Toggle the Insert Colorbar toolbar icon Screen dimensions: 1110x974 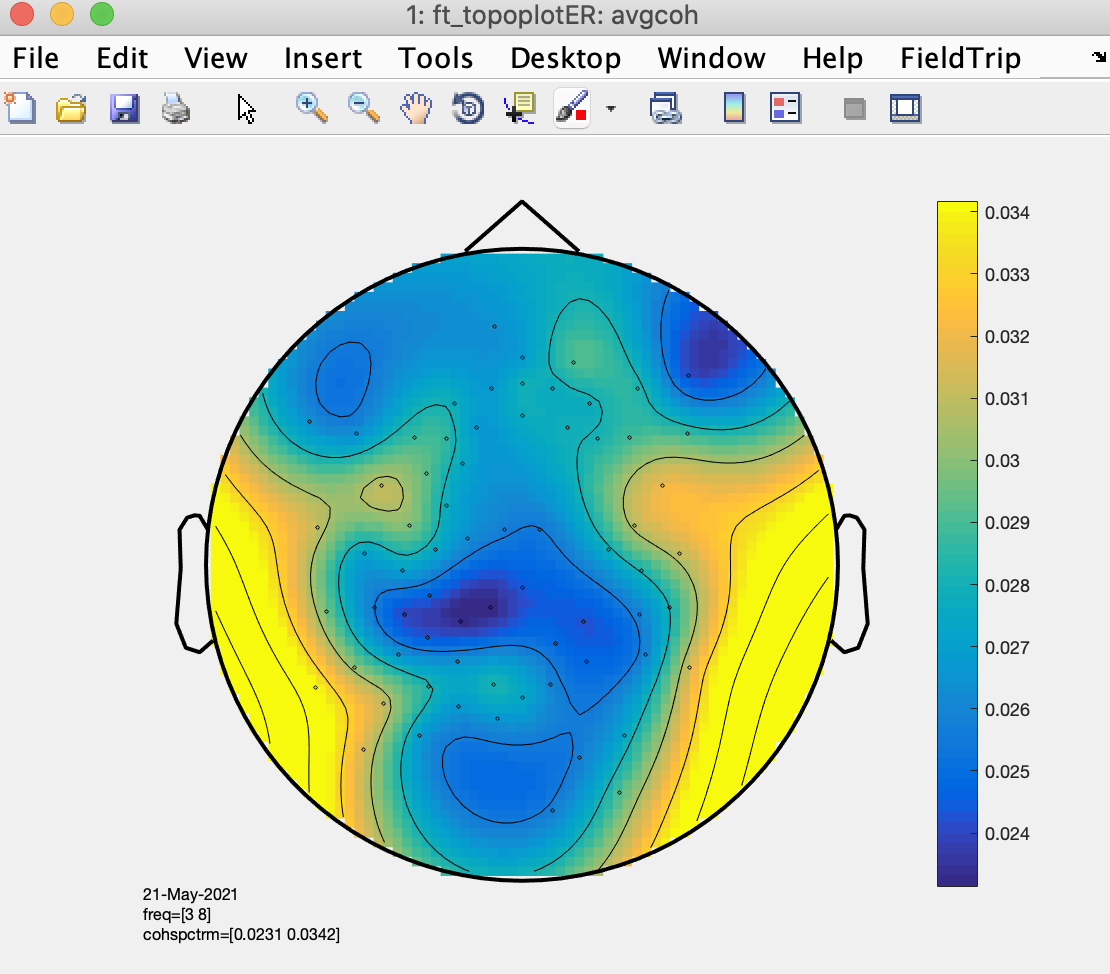(734, 107)
